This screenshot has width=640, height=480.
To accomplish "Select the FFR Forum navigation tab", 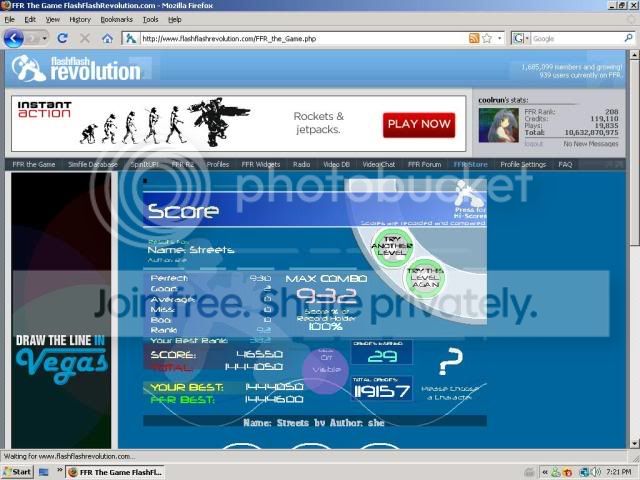I will tap(424, 164).
